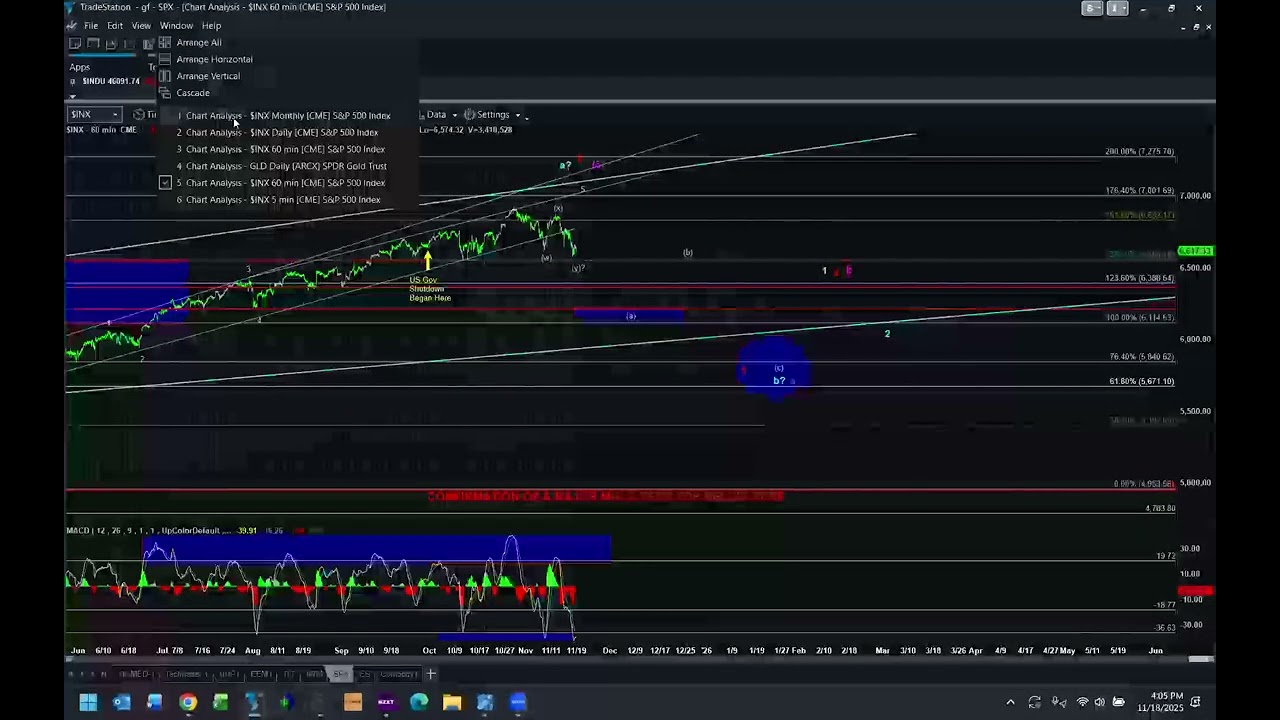The image size is (1280, 720).
Task: Select the ES workspace tab
Action: (x=366, y=674)
